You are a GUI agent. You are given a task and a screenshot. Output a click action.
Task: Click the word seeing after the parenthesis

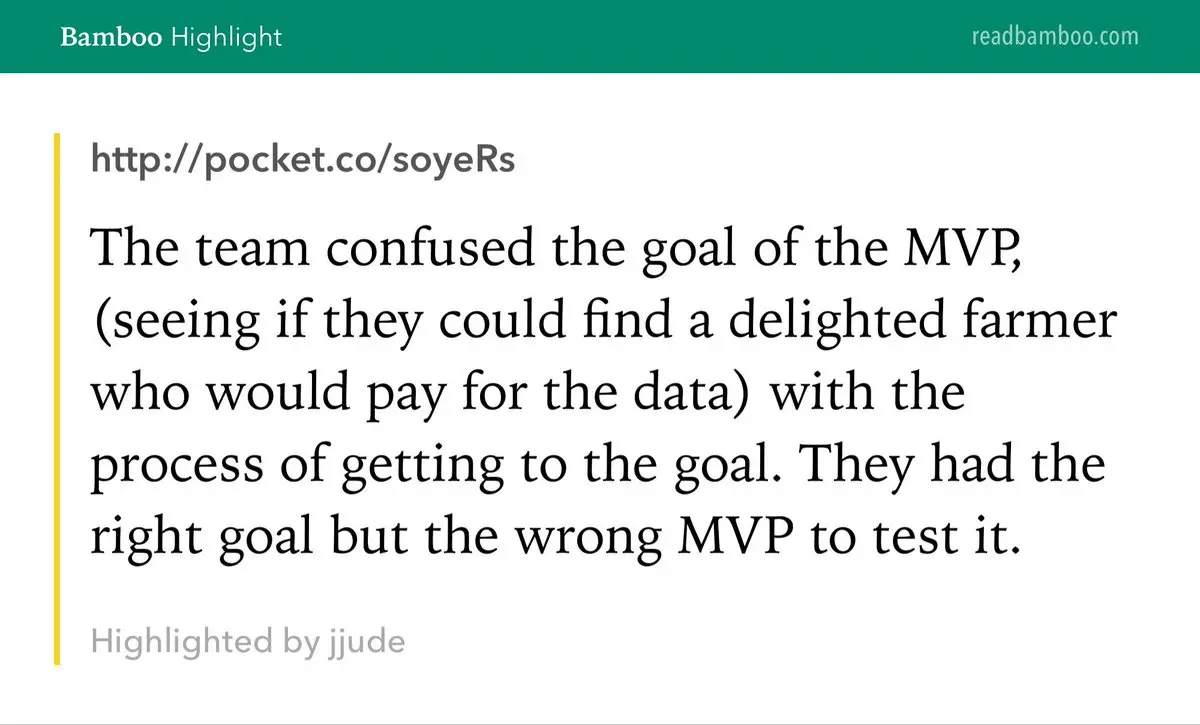pos(165,324)
